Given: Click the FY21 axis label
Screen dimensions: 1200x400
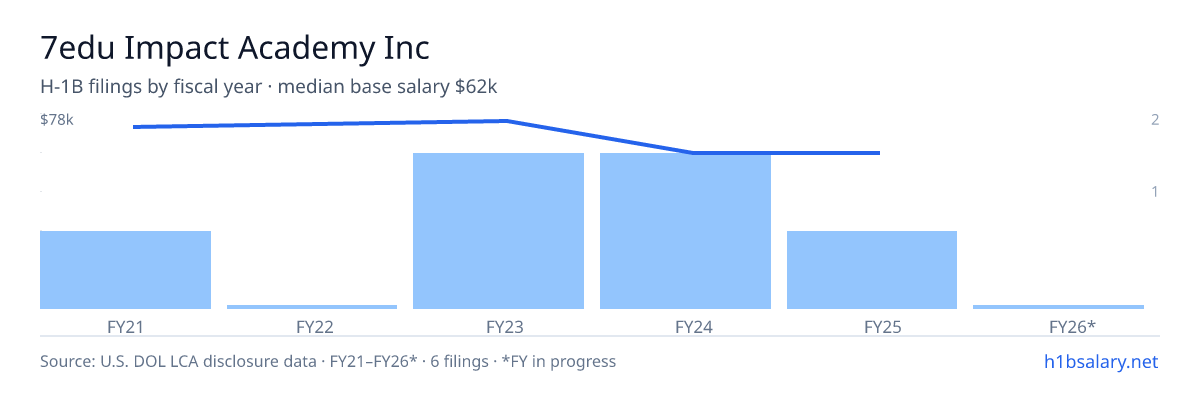Looking at the screenshot, I should (125, 326).
